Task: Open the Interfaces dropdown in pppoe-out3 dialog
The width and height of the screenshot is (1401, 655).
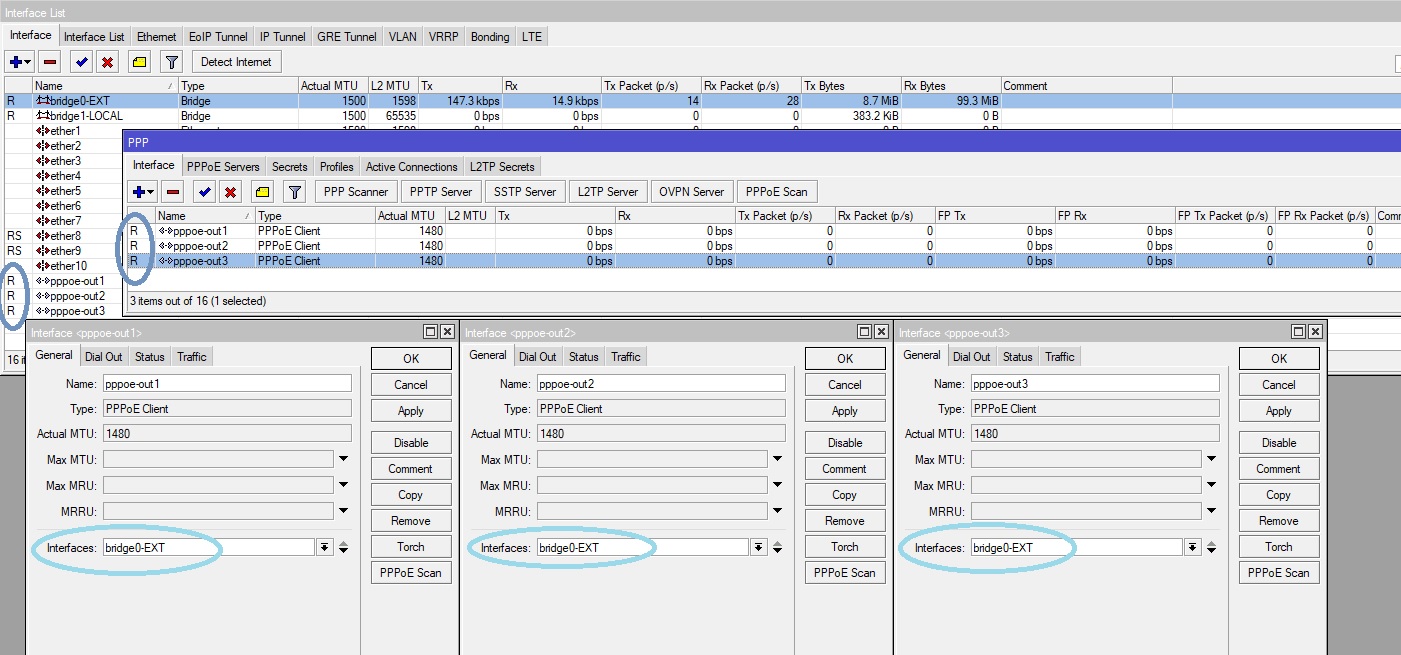Action: (x=1192, y=547)
